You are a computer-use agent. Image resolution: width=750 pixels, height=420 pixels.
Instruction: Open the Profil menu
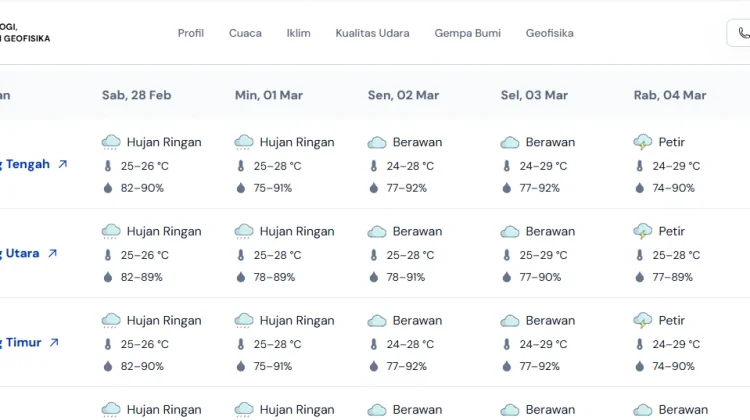tap(191, 33)
